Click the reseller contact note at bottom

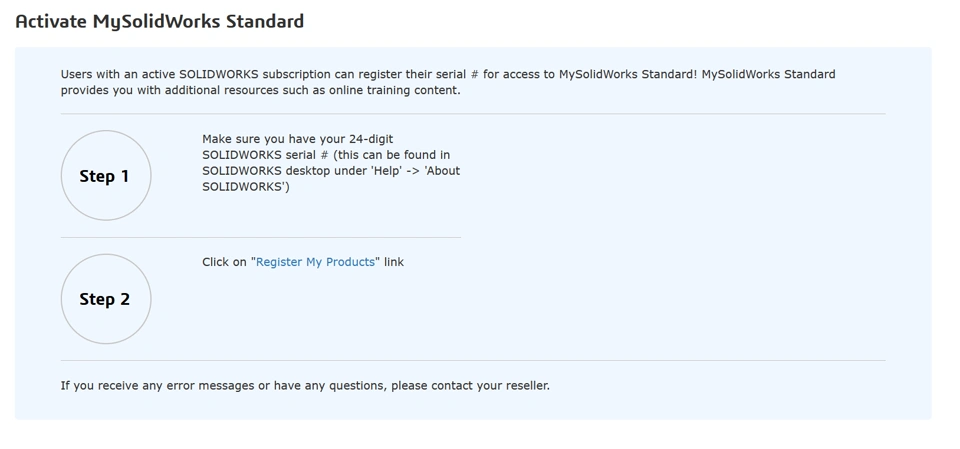tap(305, 385)
